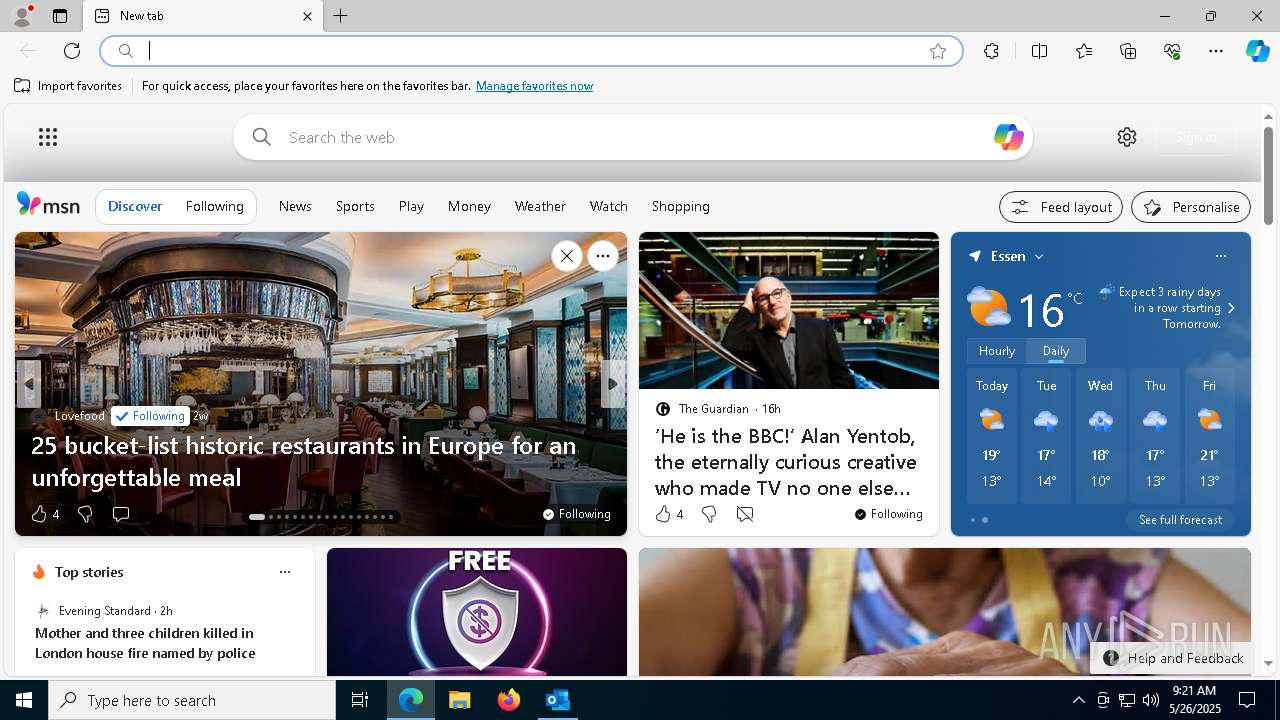
Task: Refresh the current page
Action: pyautogui.click(x=72, y=51)
